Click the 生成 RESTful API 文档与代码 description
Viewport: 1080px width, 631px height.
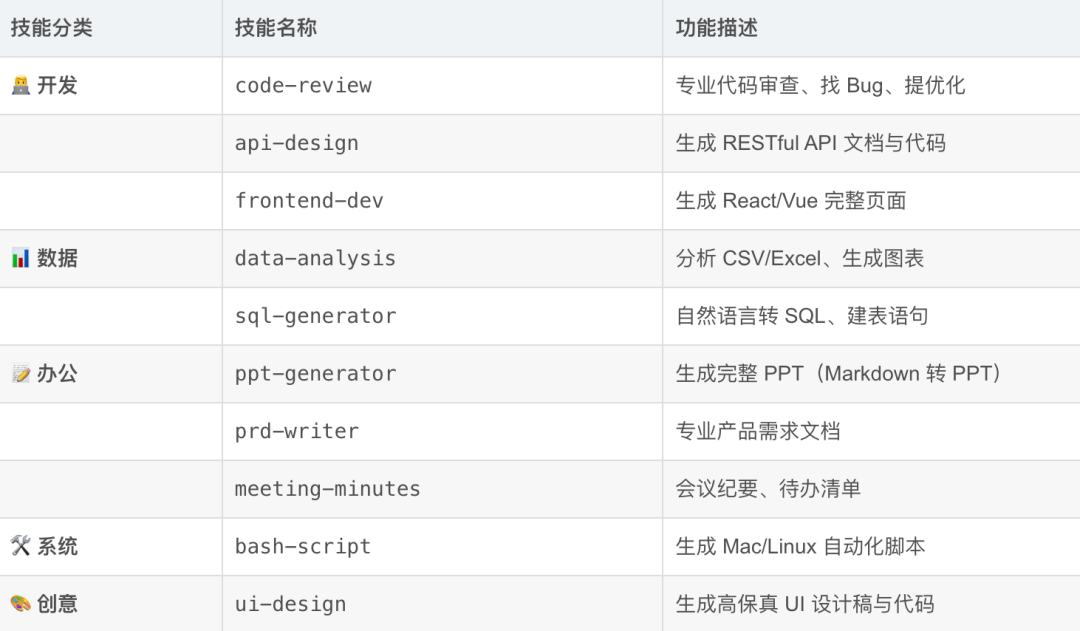(811, 143)
